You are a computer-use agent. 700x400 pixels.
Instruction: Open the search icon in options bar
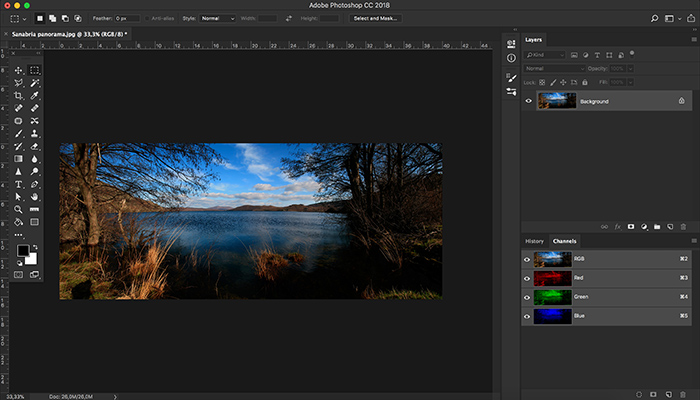point(654,18)
